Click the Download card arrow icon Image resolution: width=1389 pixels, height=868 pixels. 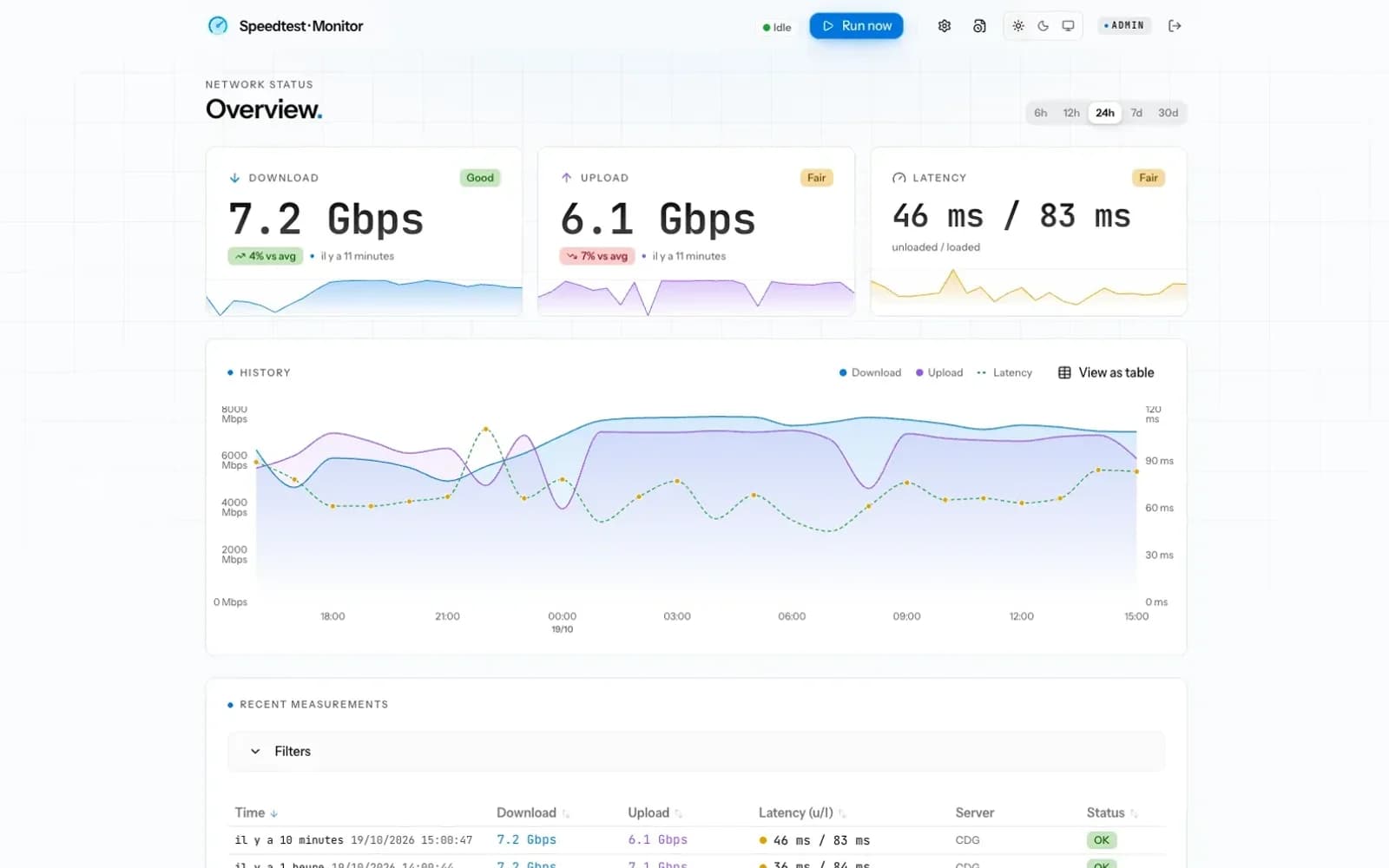(x=234, y=178)
